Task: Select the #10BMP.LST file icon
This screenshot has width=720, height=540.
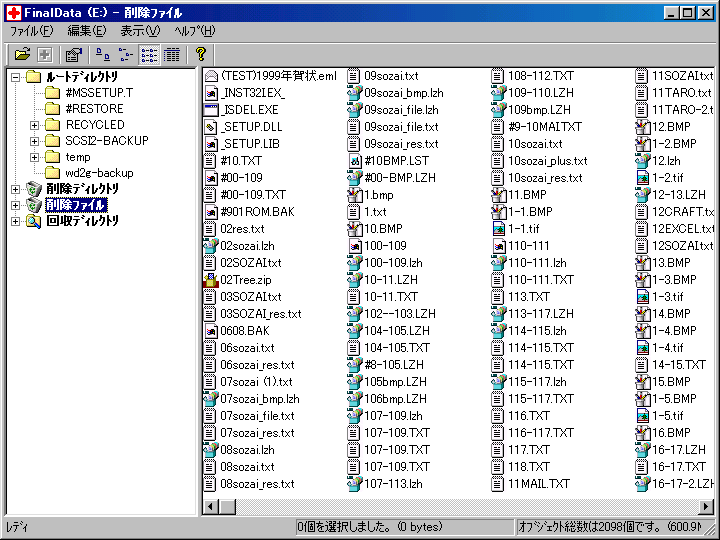Action: click(354, 161)
